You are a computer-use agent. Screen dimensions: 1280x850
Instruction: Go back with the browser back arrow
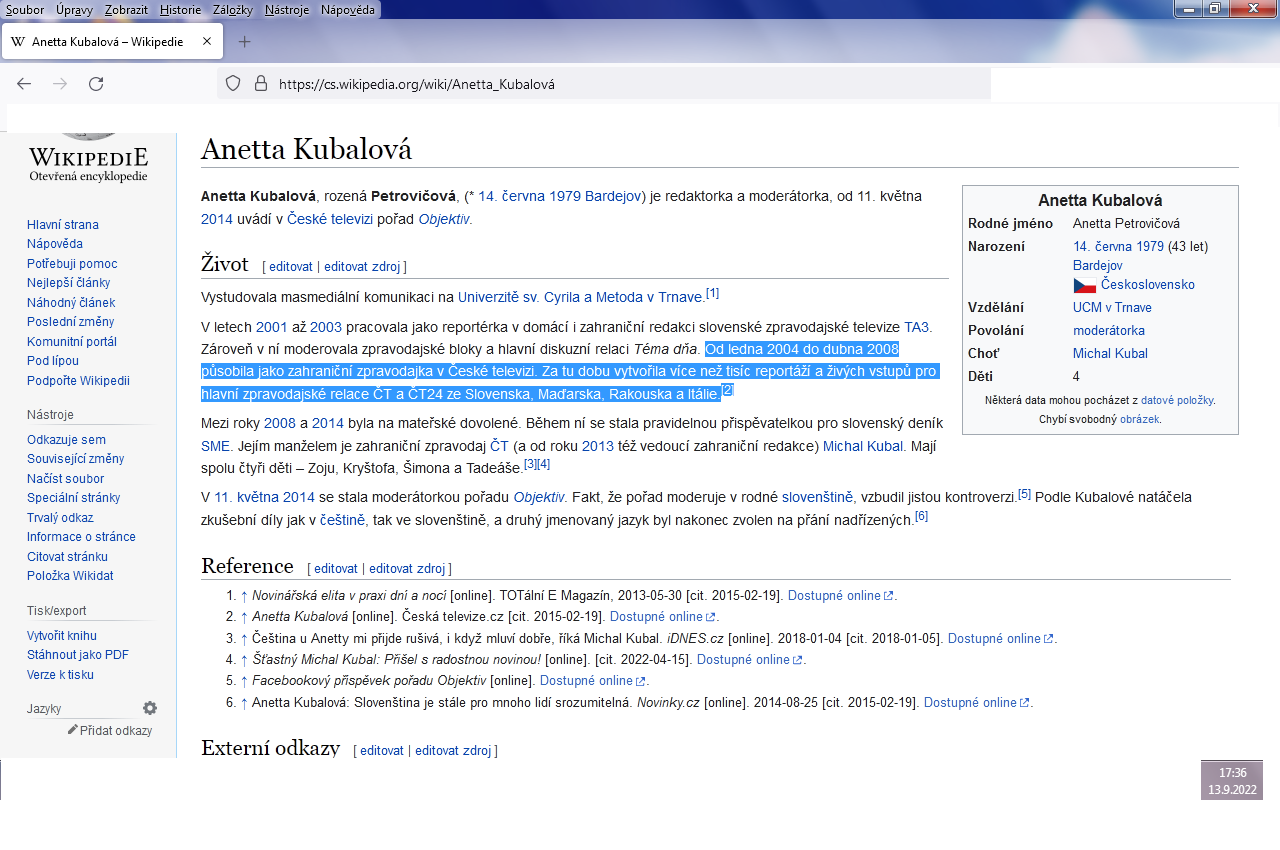coord(24,84)
